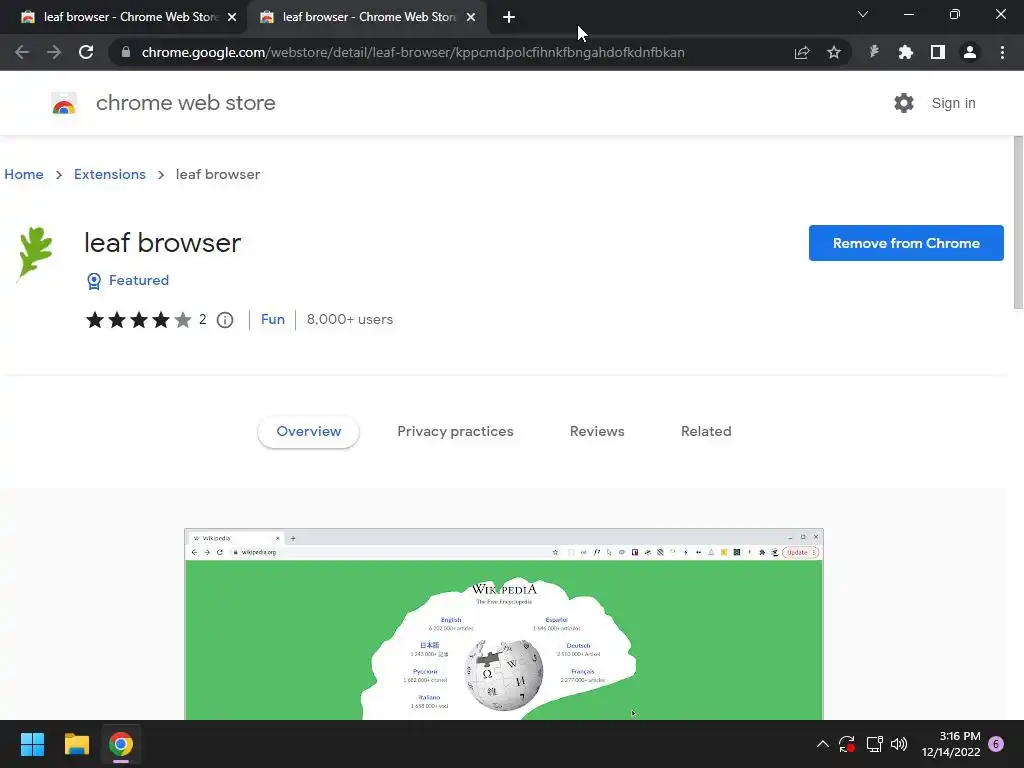Viewport: 1024px width, 768px height.
Task: Click the browser back arrow
Action: (x=22, y=52)
